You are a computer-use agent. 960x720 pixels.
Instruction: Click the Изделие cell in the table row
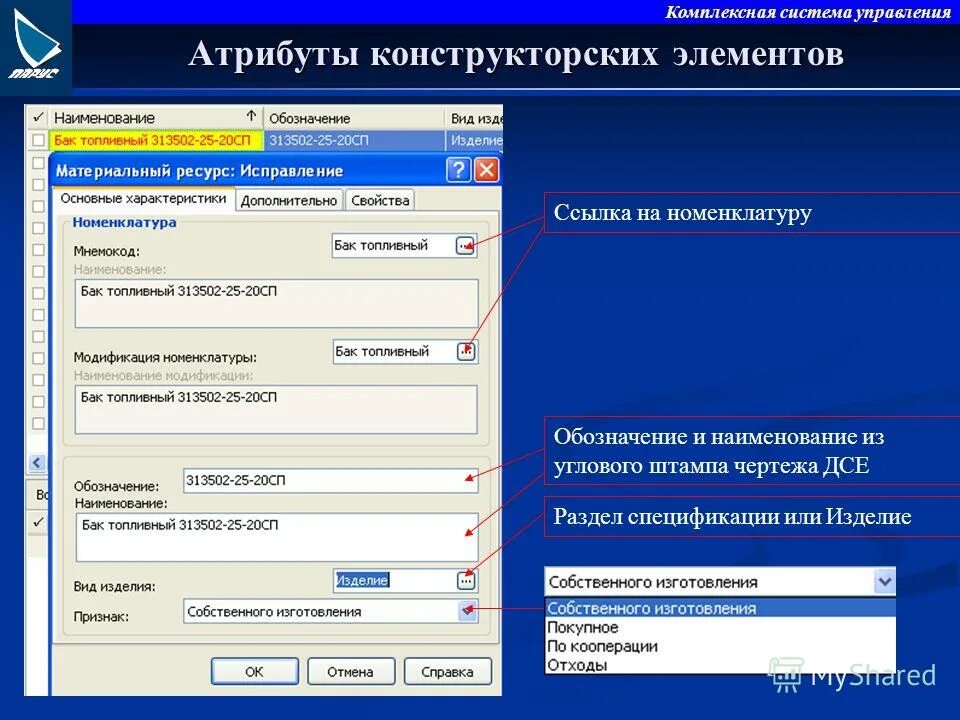click(x=474, y=140)
